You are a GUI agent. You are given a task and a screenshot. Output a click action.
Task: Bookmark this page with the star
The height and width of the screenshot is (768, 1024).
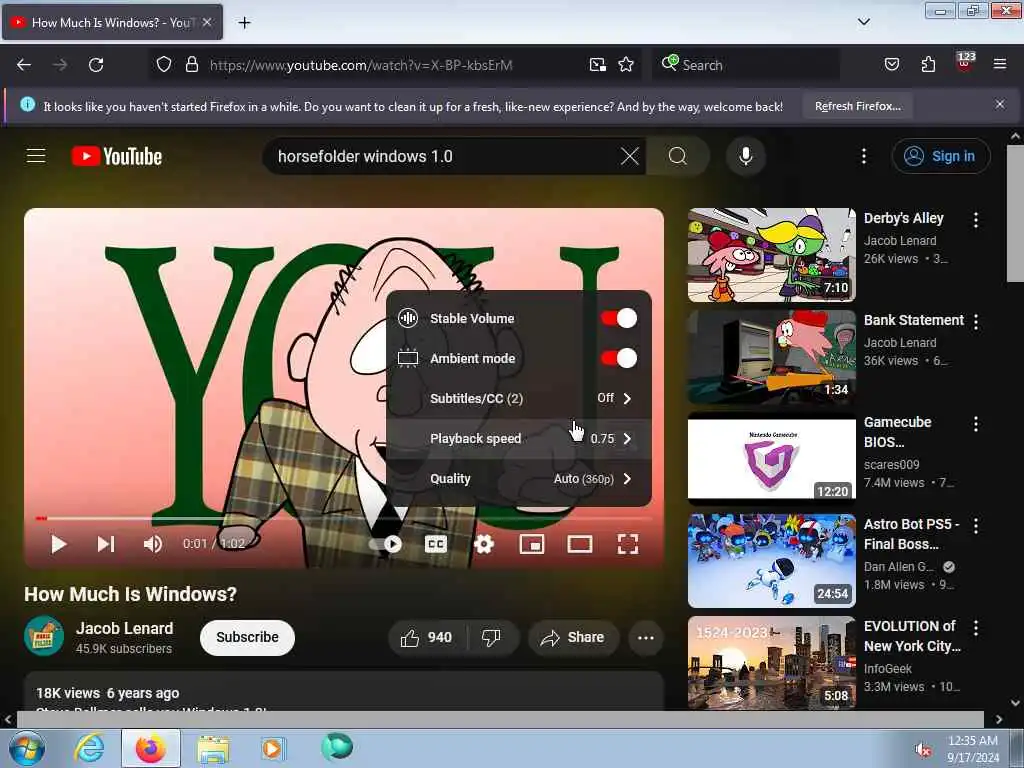(x=626, y=65)
